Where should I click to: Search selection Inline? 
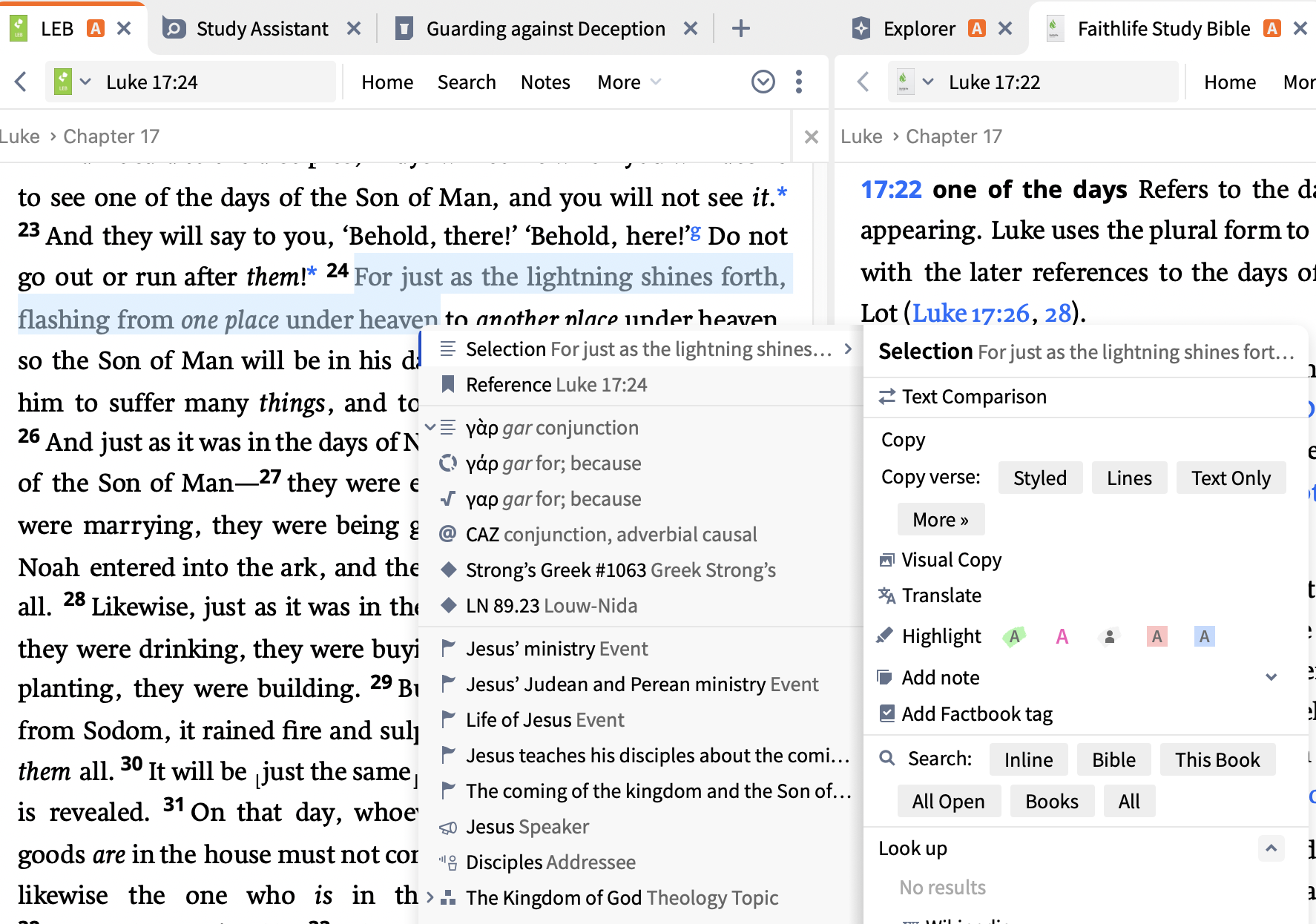tap(1028, 759)
